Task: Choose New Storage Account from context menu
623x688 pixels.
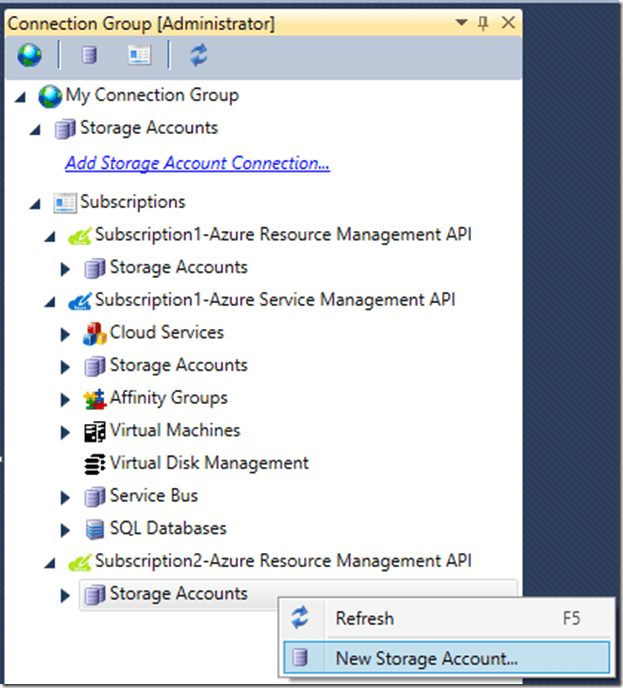Action: (447, 658)
